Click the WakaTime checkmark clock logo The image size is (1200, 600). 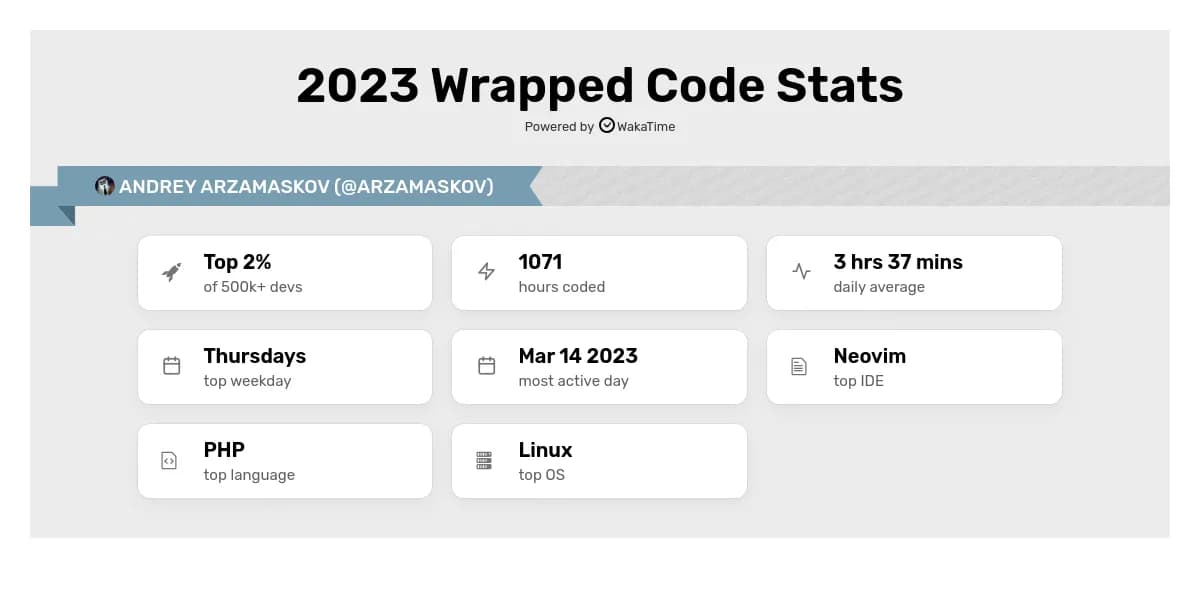607,126
